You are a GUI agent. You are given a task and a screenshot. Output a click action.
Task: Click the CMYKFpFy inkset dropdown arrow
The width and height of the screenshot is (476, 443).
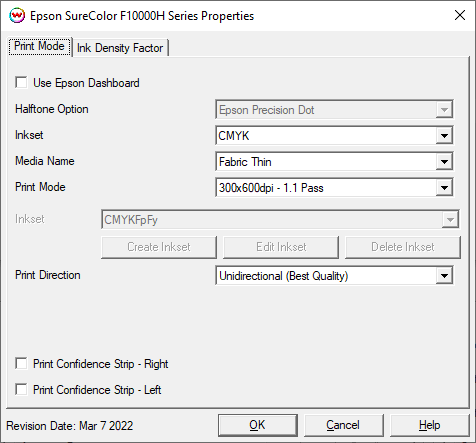click(450, 219)
